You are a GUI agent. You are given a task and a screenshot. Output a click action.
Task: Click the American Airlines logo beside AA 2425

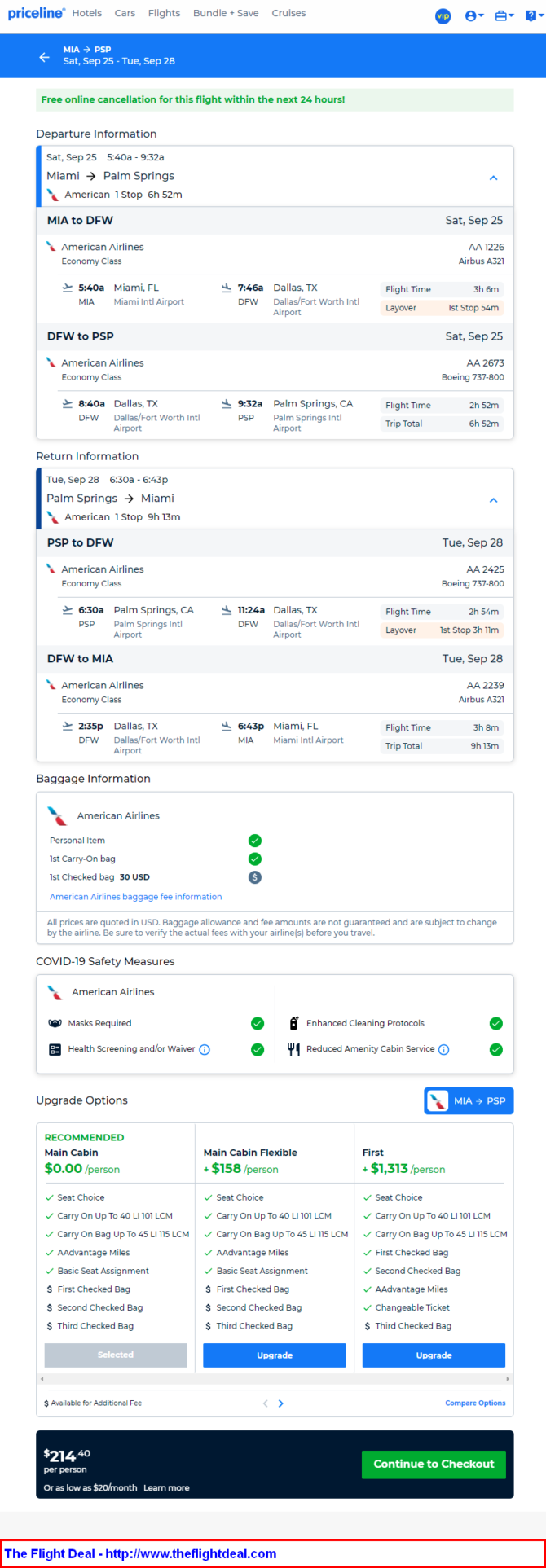tap(51, 569)
